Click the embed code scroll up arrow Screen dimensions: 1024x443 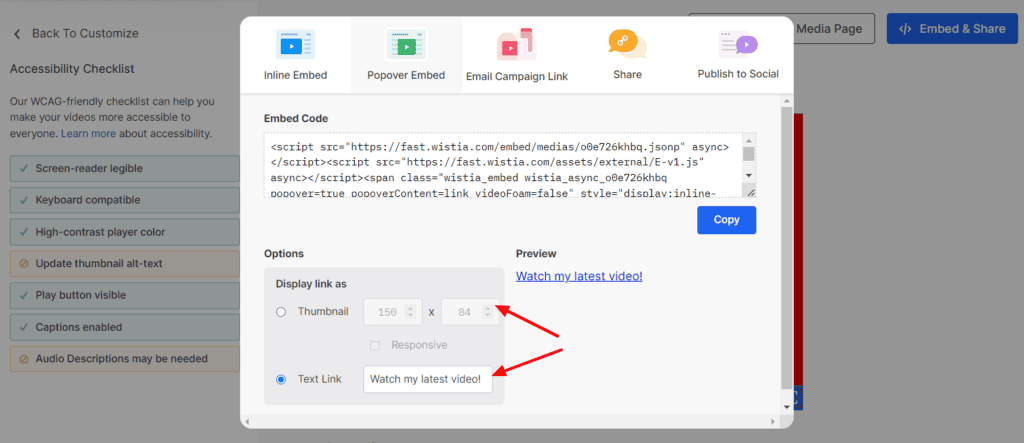click(749, 140)
